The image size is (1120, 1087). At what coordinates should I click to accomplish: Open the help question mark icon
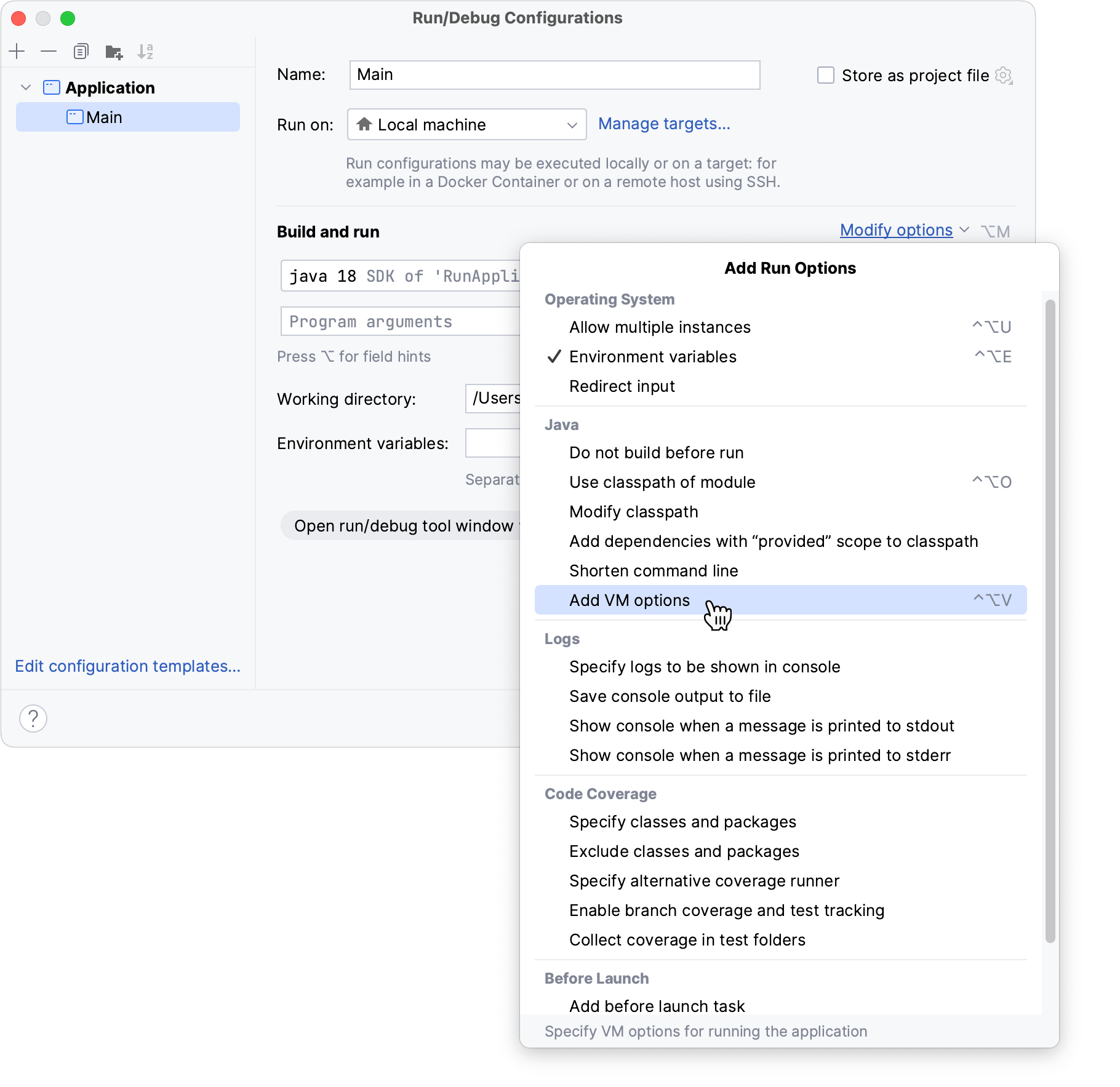point(33,718)
